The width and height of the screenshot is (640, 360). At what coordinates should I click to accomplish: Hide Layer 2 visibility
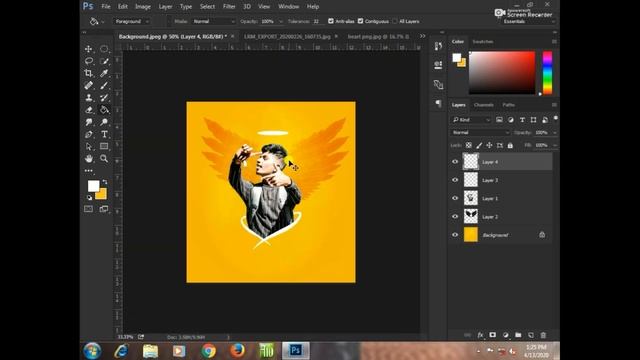coord(455,217)
